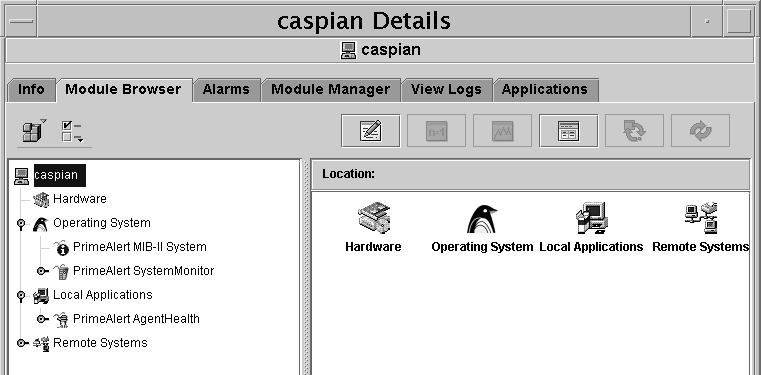
Task: Open the checklist options dropdown icon
Action: pos(72,131)
